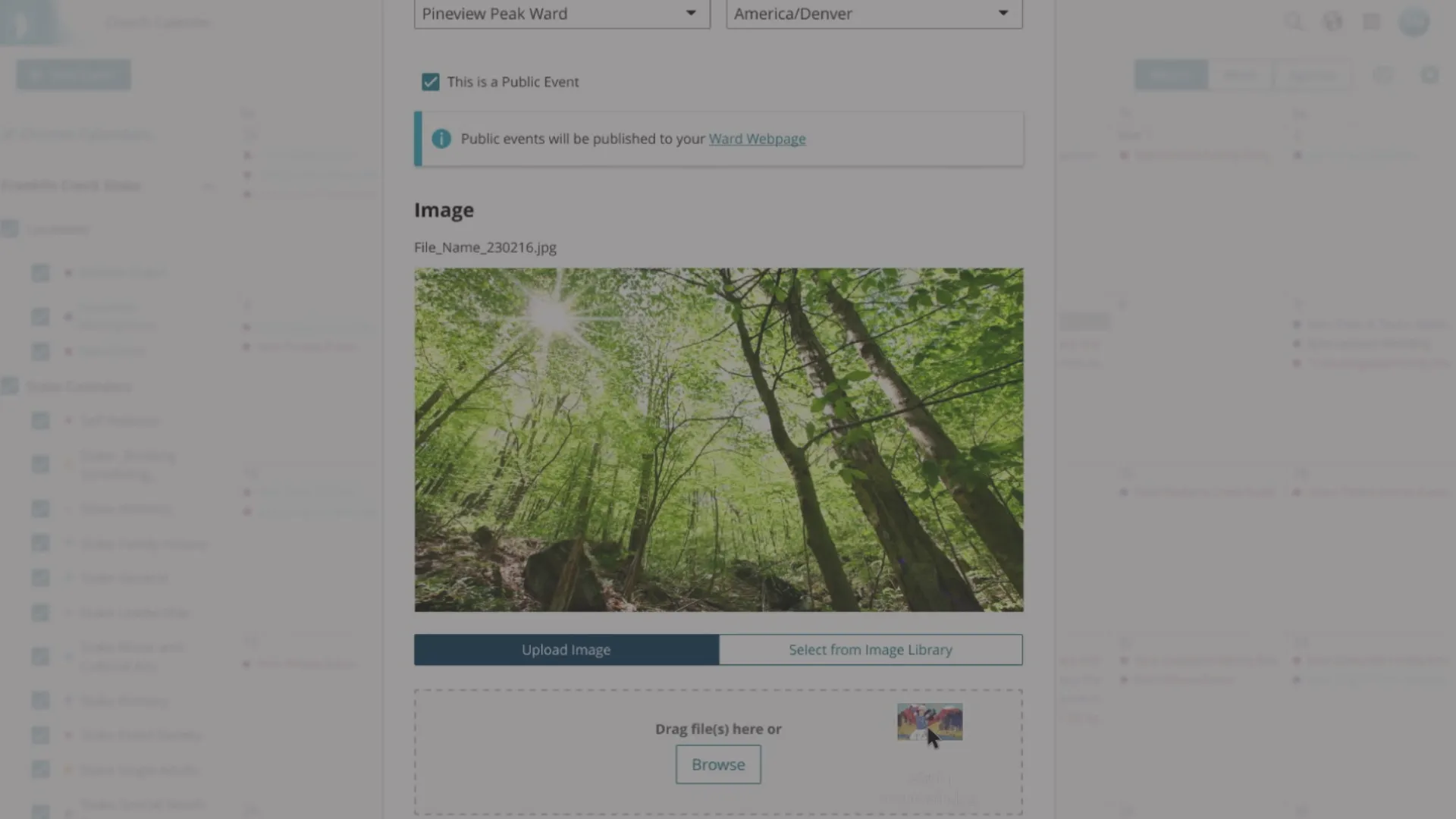Open the Pineview Peak Ward dropdown
The image size is (1456, 819).
click(x=562, y=14)
